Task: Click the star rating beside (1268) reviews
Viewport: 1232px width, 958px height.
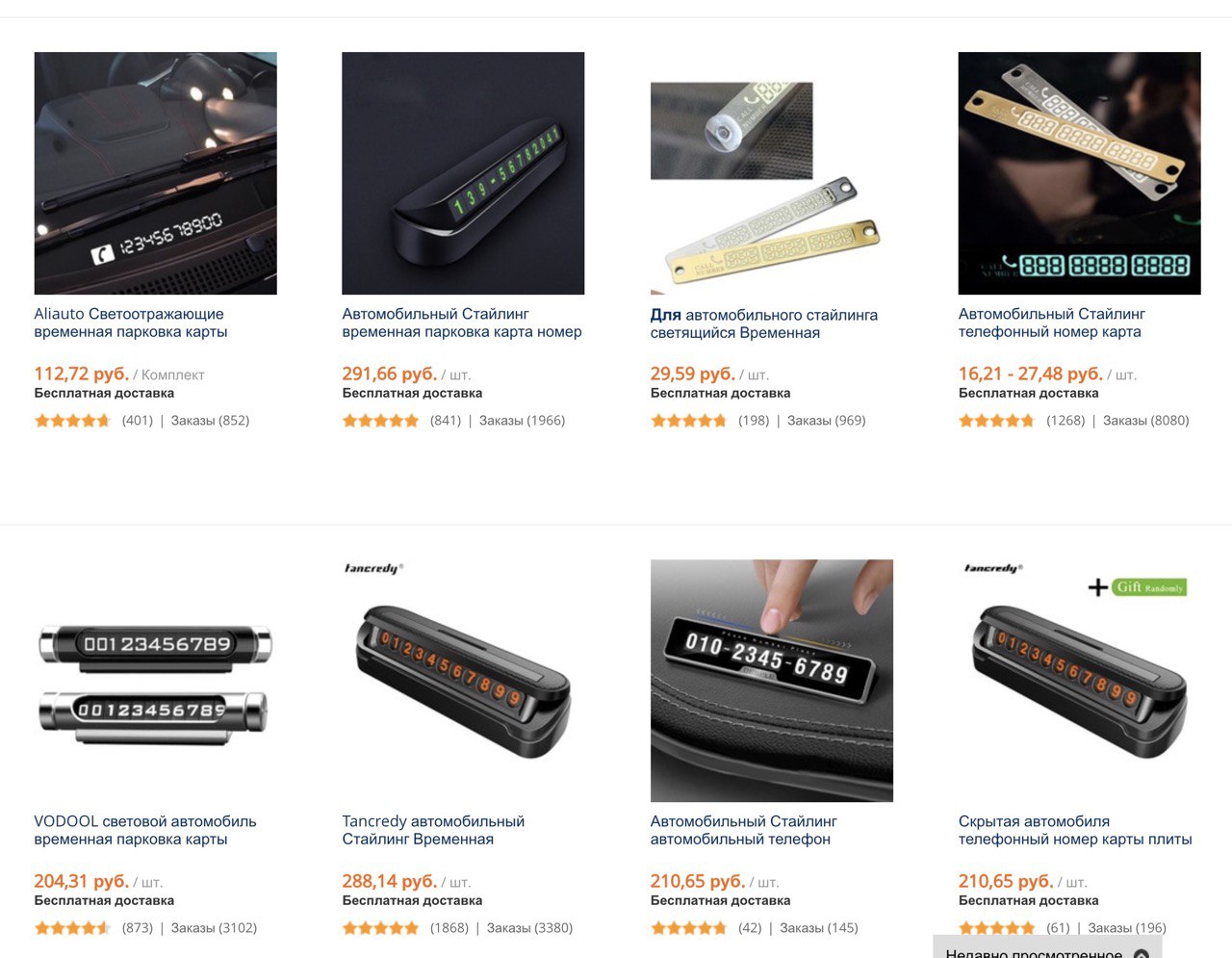Action: [996, 421]
